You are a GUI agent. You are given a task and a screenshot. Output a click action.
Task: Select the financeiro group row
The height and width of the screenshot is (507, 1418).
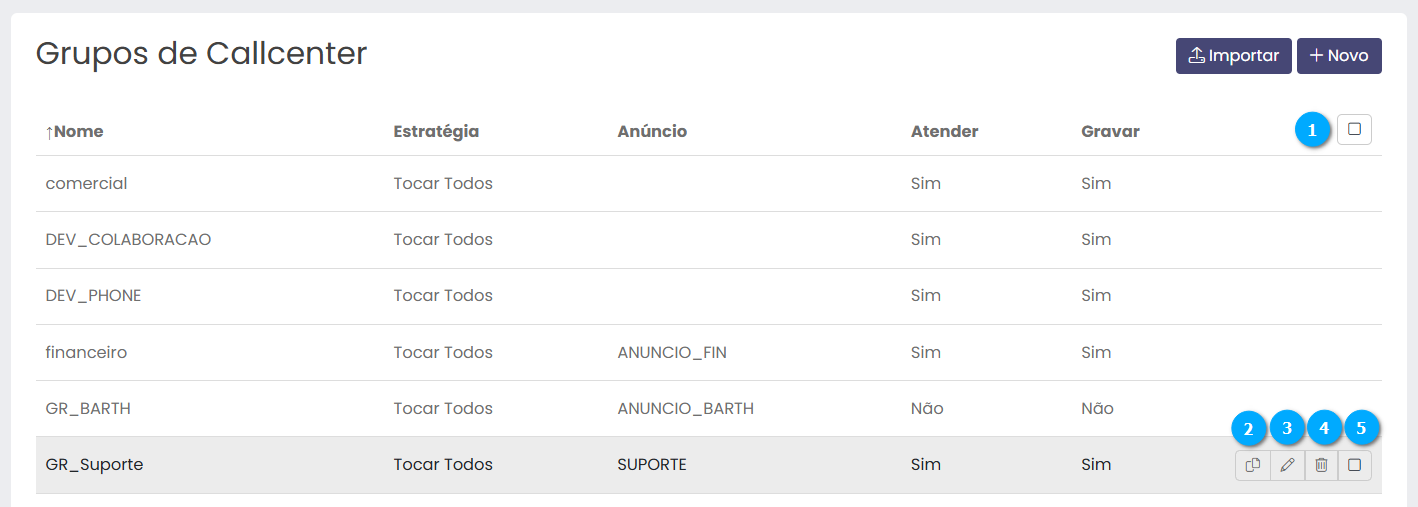(x=86, y=352)
